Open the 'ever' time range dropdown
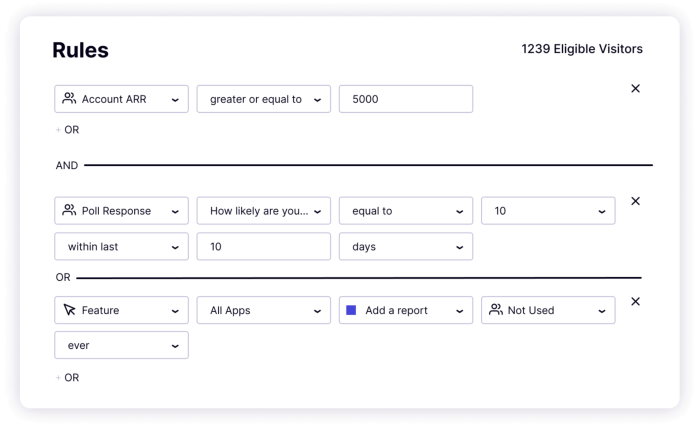Viewport: 700px width, 425px height. (x=121, y=345)
